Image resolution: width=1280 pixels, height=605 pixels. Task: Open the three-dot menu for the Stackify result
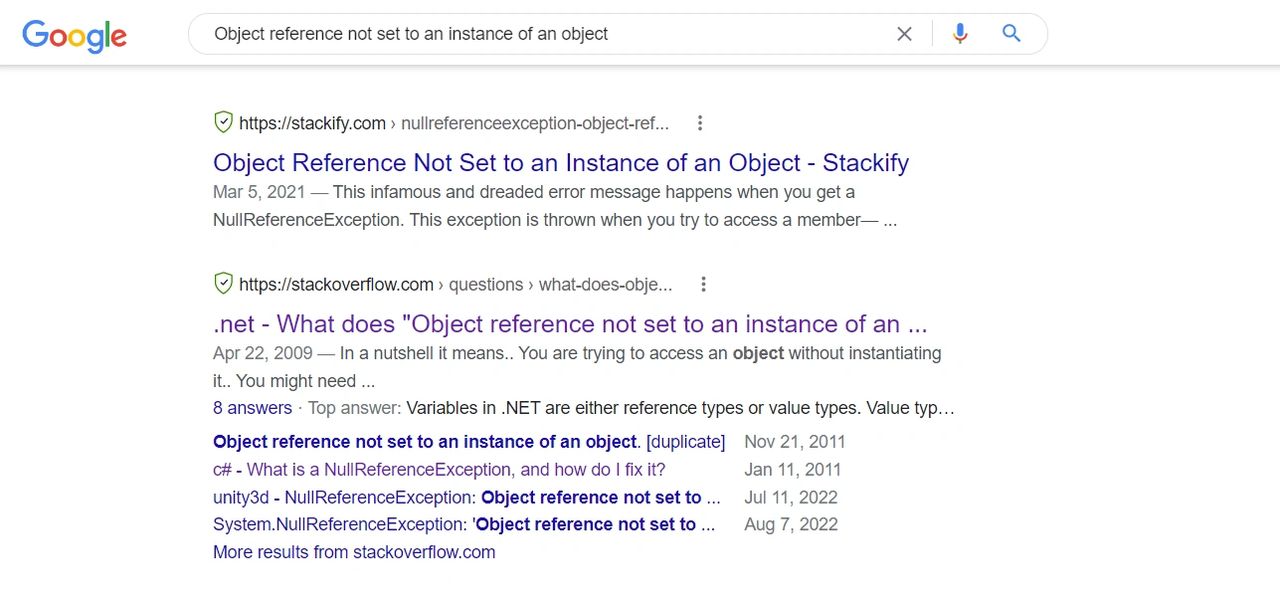pyautogui.click(x=700, y=123)
